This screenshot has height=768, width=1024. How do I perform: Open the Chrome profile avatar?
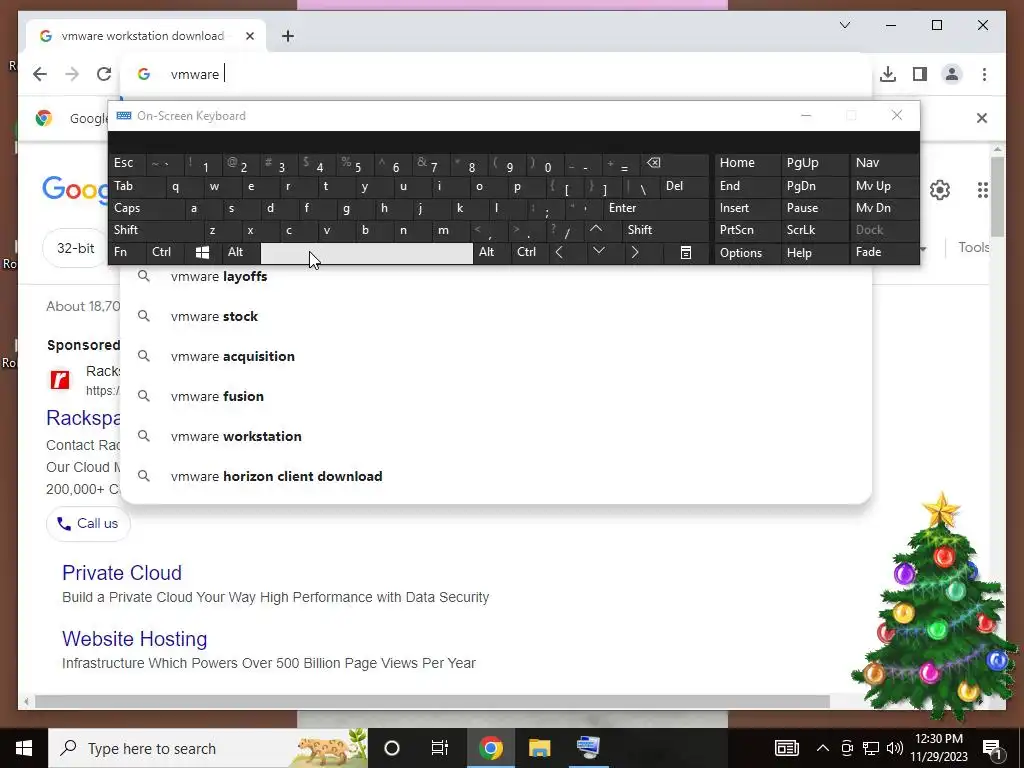[x=952, y=74]
